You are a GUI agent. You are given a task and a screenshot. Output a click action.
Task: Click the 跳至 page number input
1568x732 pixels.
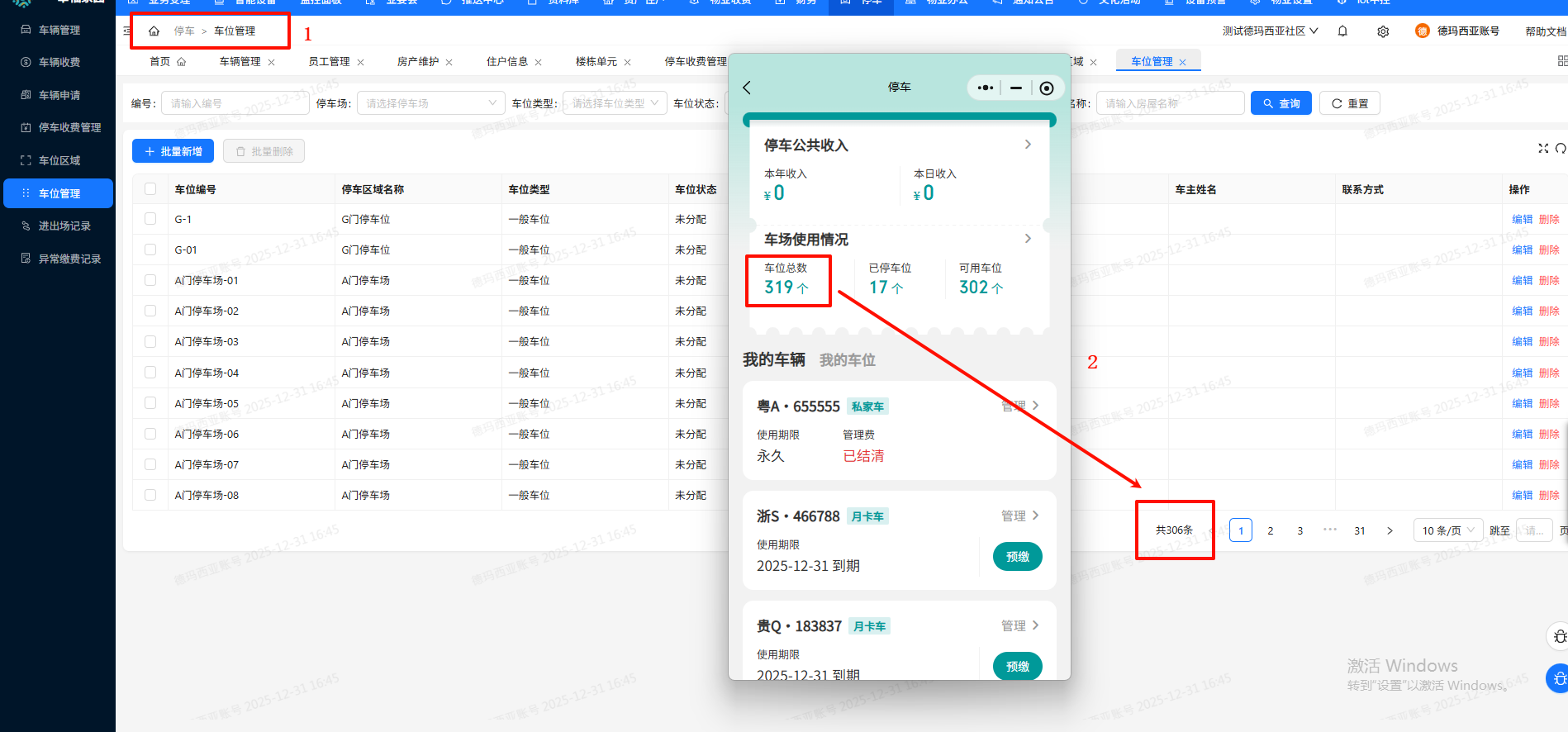pyautogui.click(x=1534, y=530)
